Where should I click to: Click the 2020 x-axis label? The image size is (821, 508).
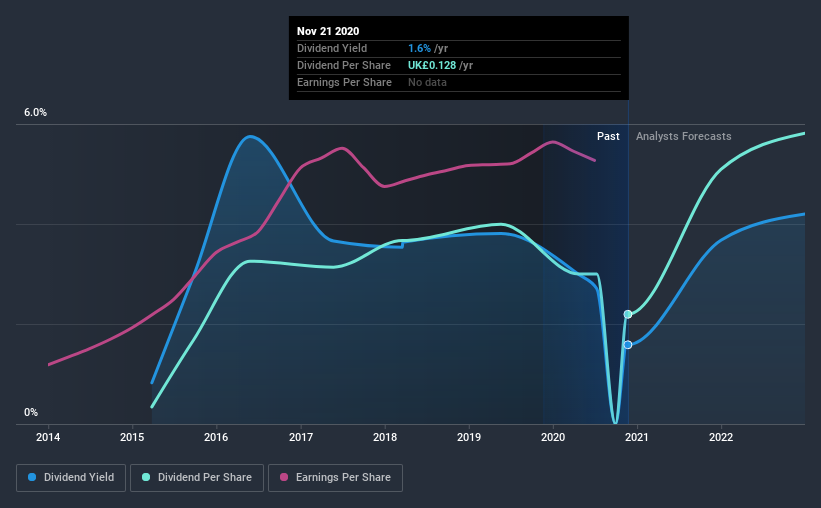tap(553, 437)
